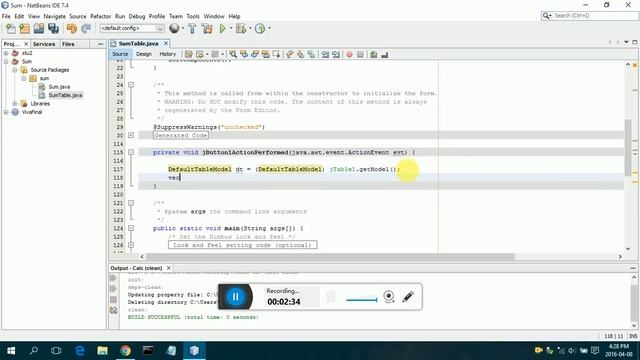Viewport: 640px width, 360px height.
Task: Open dropdown arrow next to Run Project
Action: pyautogui.click(x=231, y=29)
